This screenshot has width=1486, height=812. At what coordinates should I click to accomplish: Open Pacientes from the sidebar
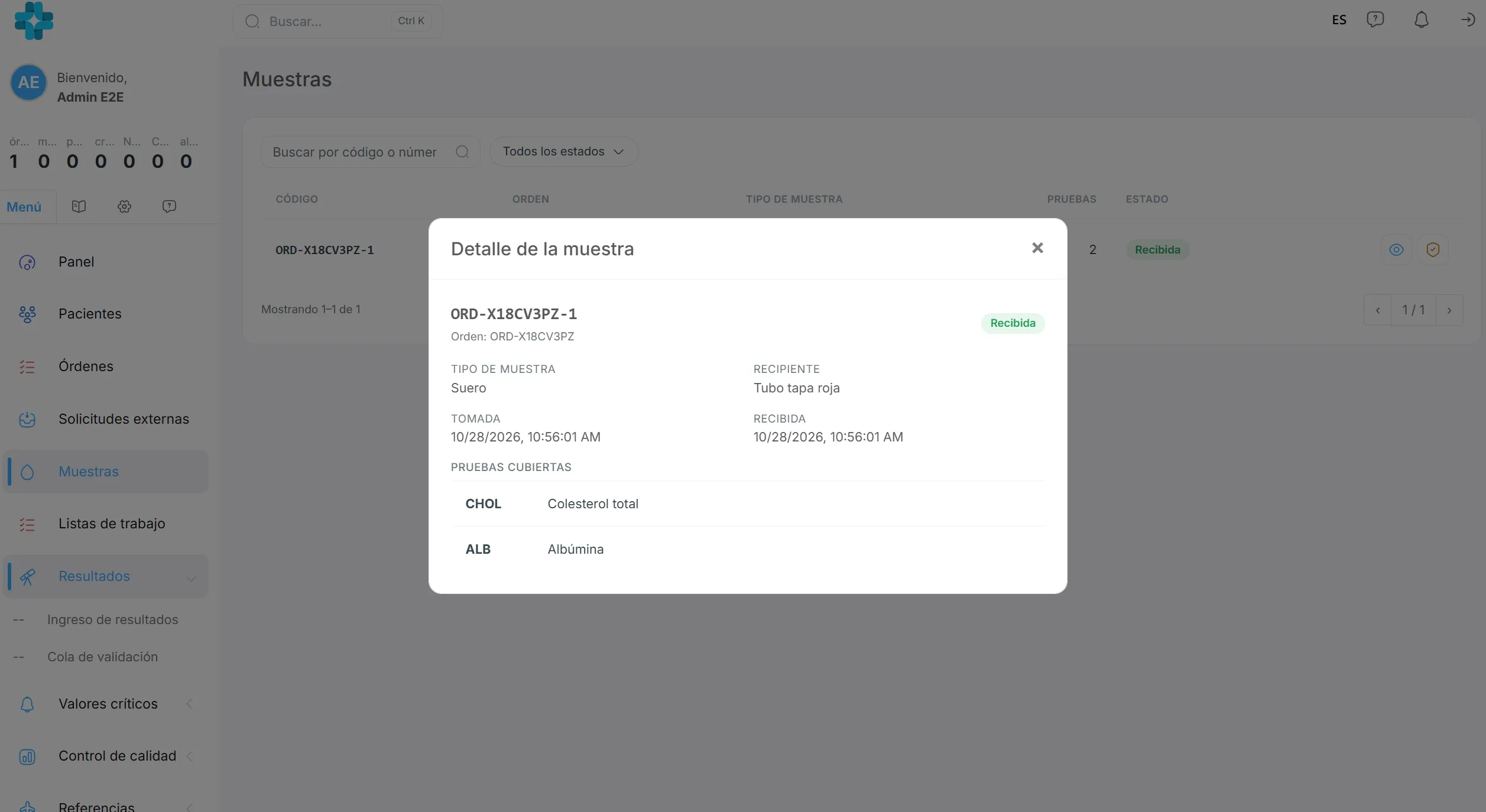click(x=106, y=314)
